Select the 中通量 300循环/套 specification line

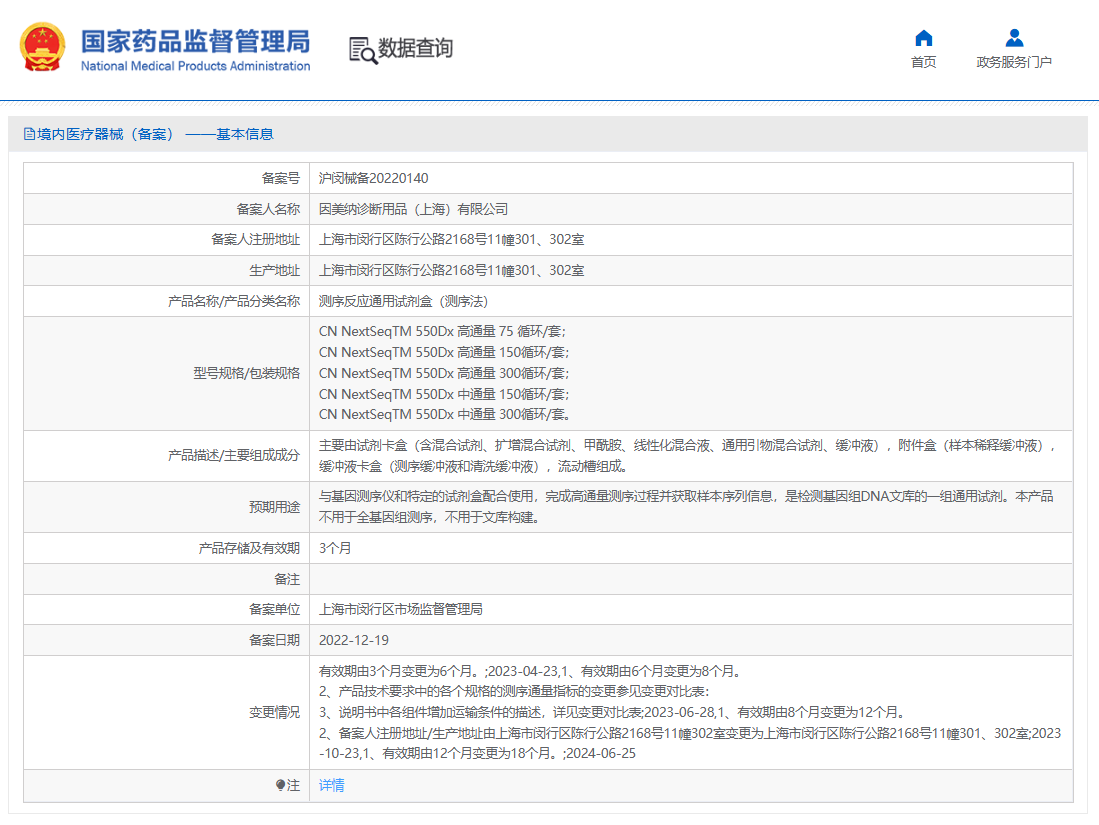[444, 414]
